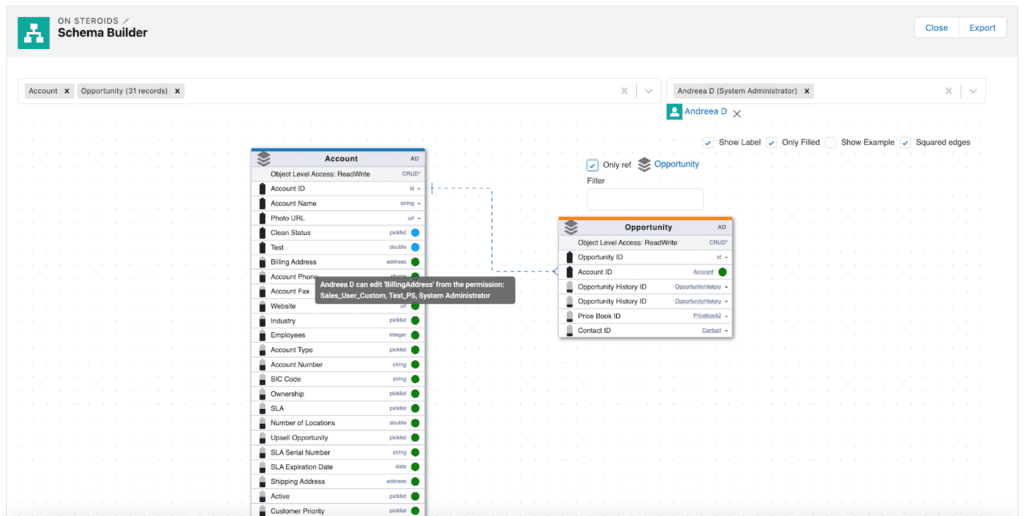Click the green access dot on SIC Code

[415, 379]
